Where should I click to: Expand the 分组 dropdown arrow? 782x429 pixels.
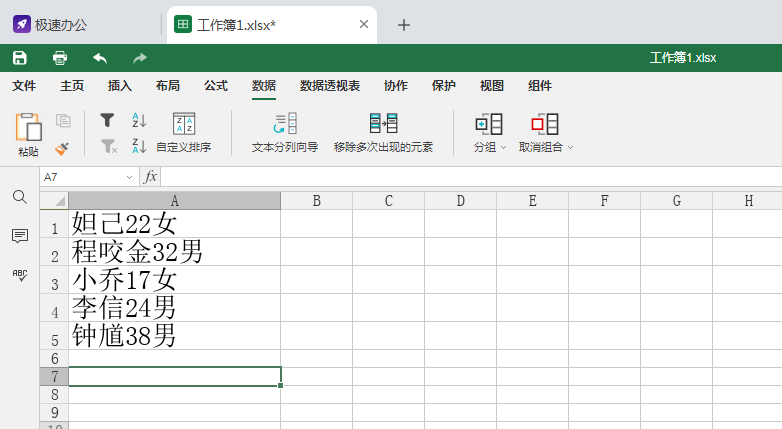click(x=503, y=148)
